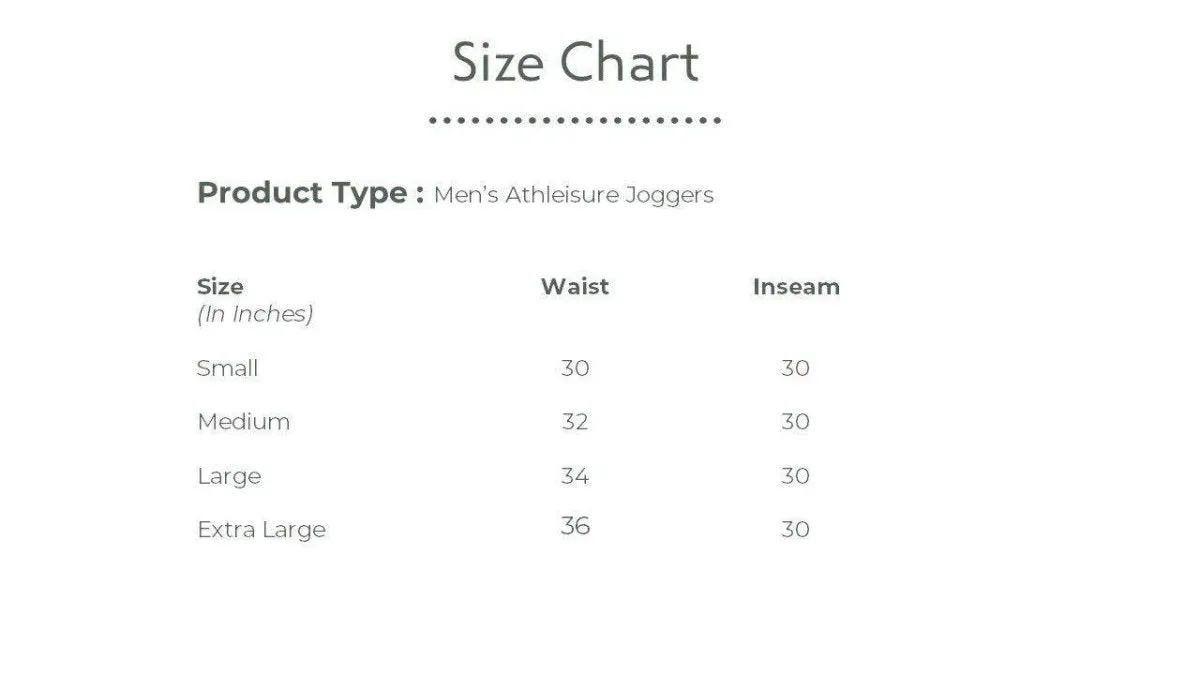Viewport: 1200px width, 675px height.
Task: Click the inseam value in Large row
Action: (x=795, y=476)
